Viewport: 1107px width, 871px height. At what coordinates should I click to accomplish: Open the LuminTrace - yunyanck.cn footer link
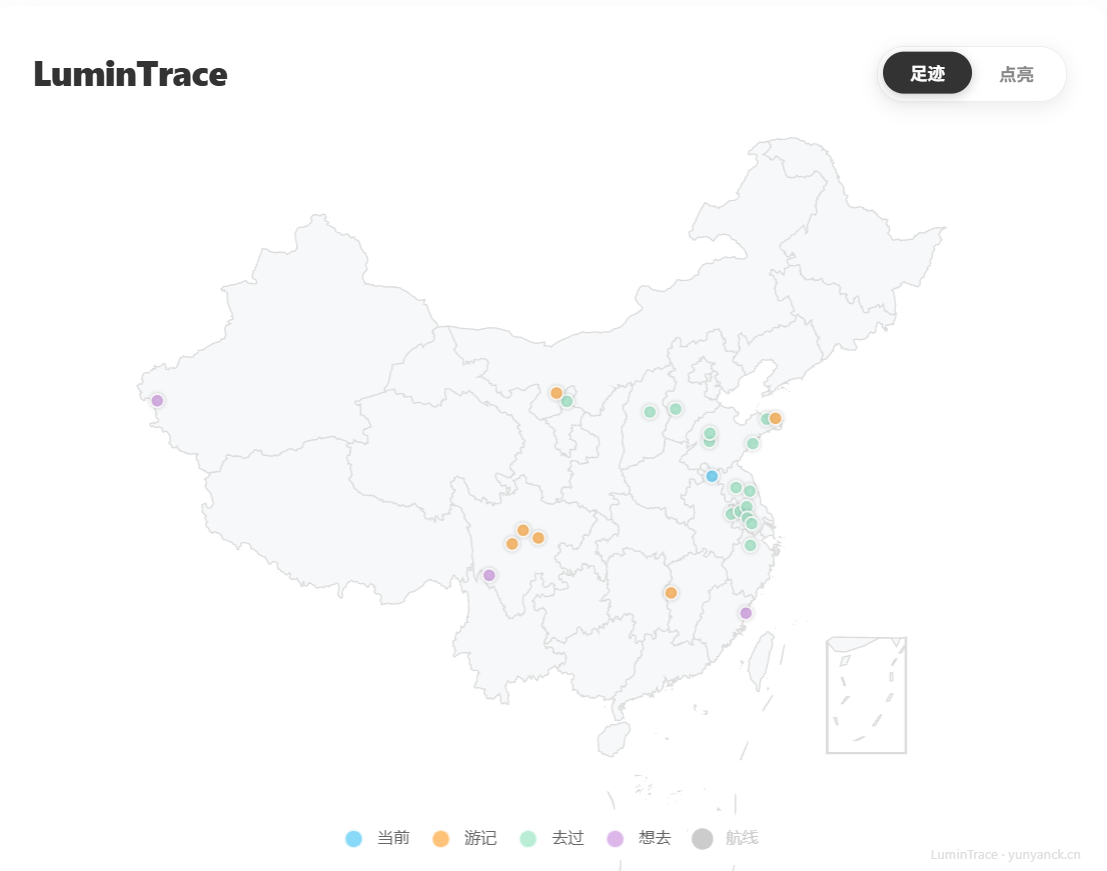point(1005,855)
